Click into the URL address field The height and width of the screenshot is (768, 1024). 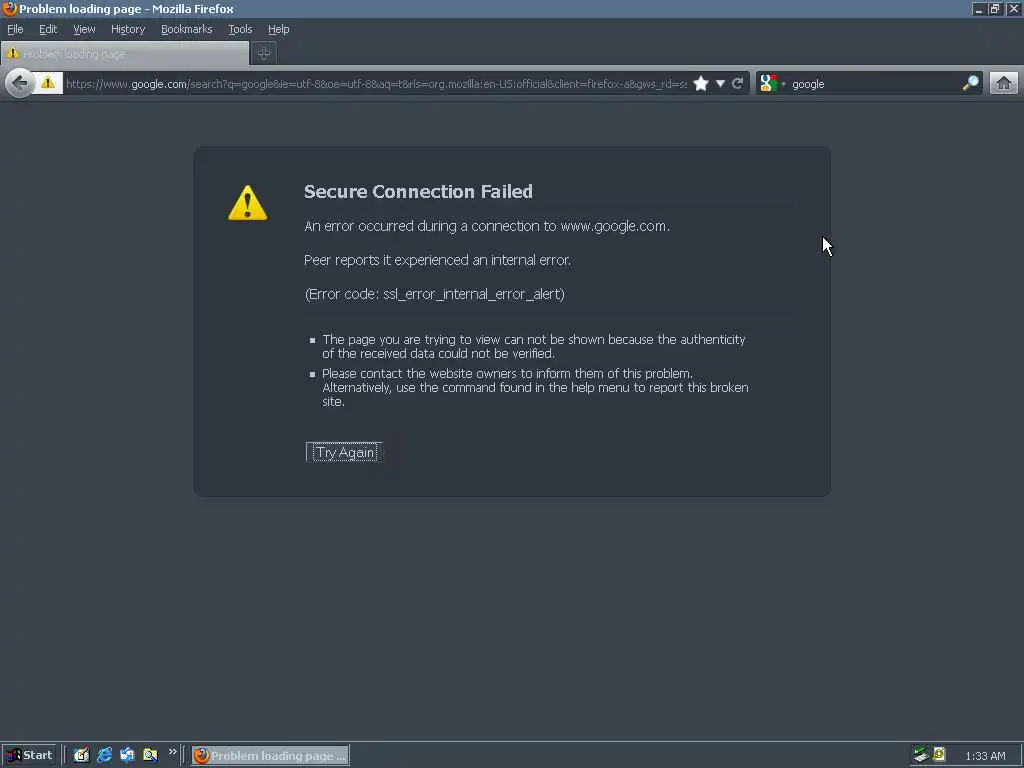pos(376,84)
